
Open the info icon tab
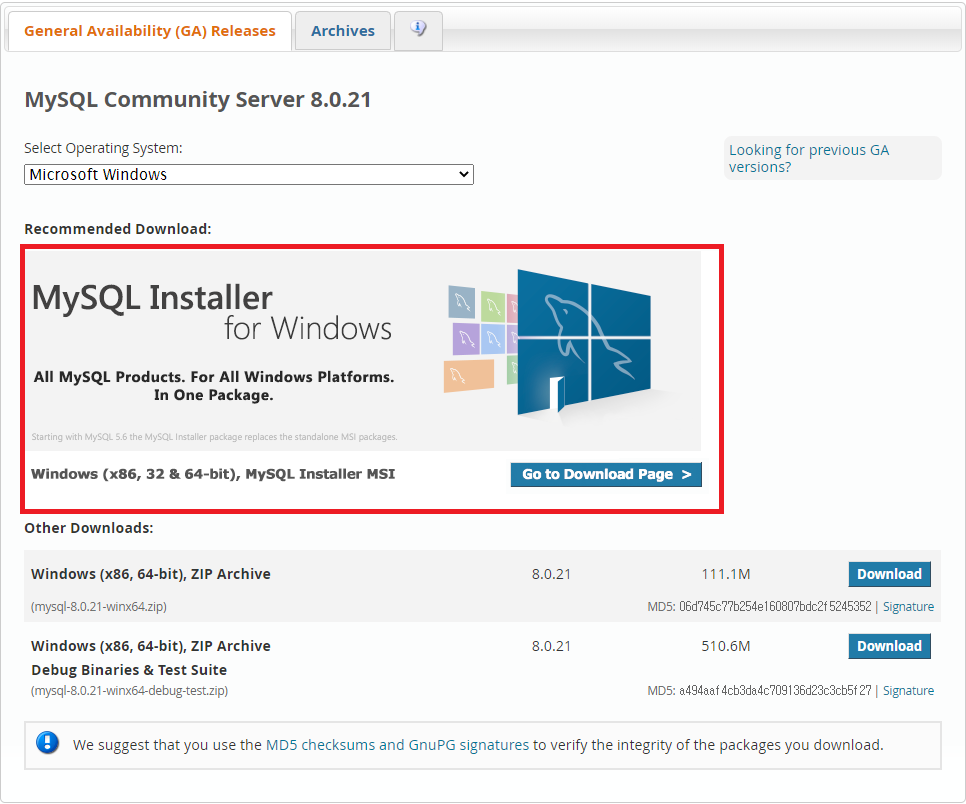tap(418, 30)
